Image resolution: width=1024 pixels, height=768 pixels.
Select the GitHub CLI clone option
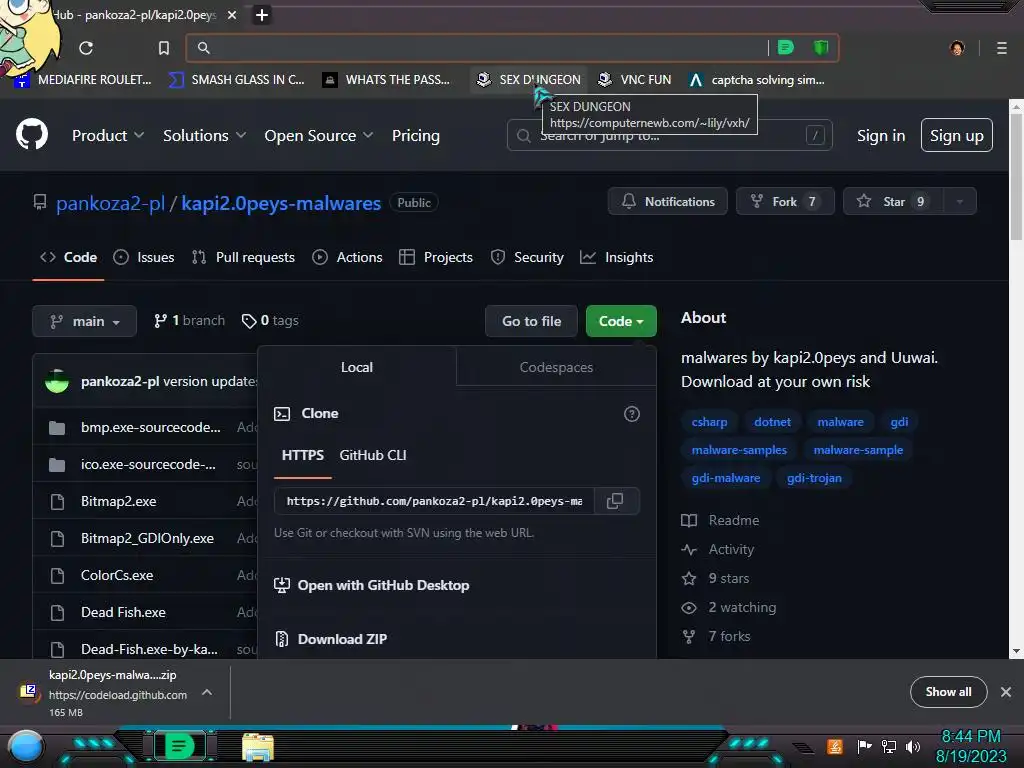[373, 455]
